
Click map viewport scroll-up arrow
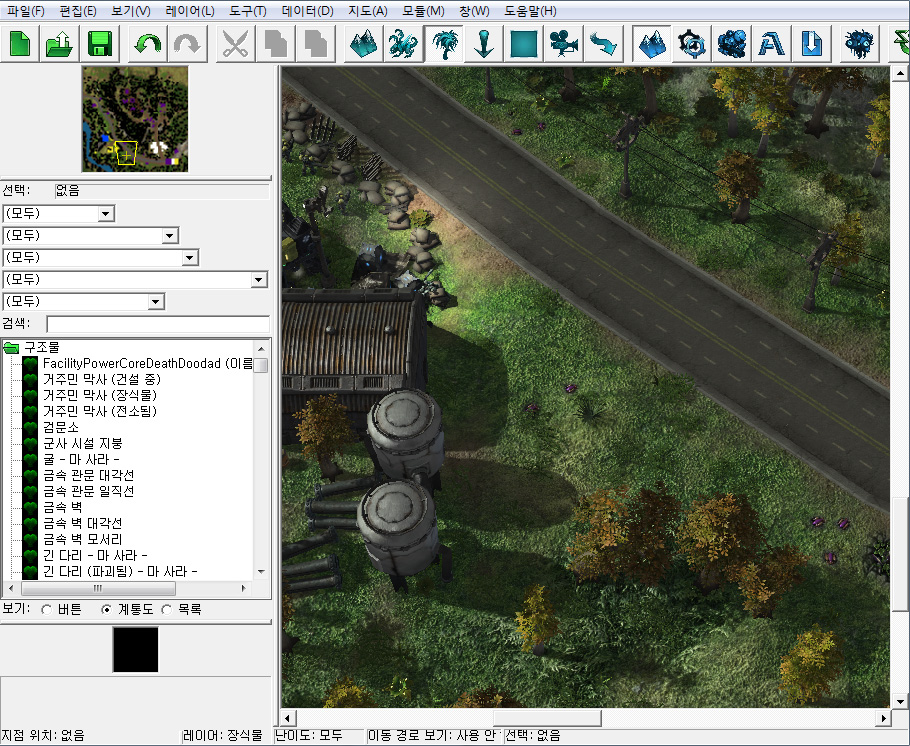pyautogui.click(x=900, y=73)
